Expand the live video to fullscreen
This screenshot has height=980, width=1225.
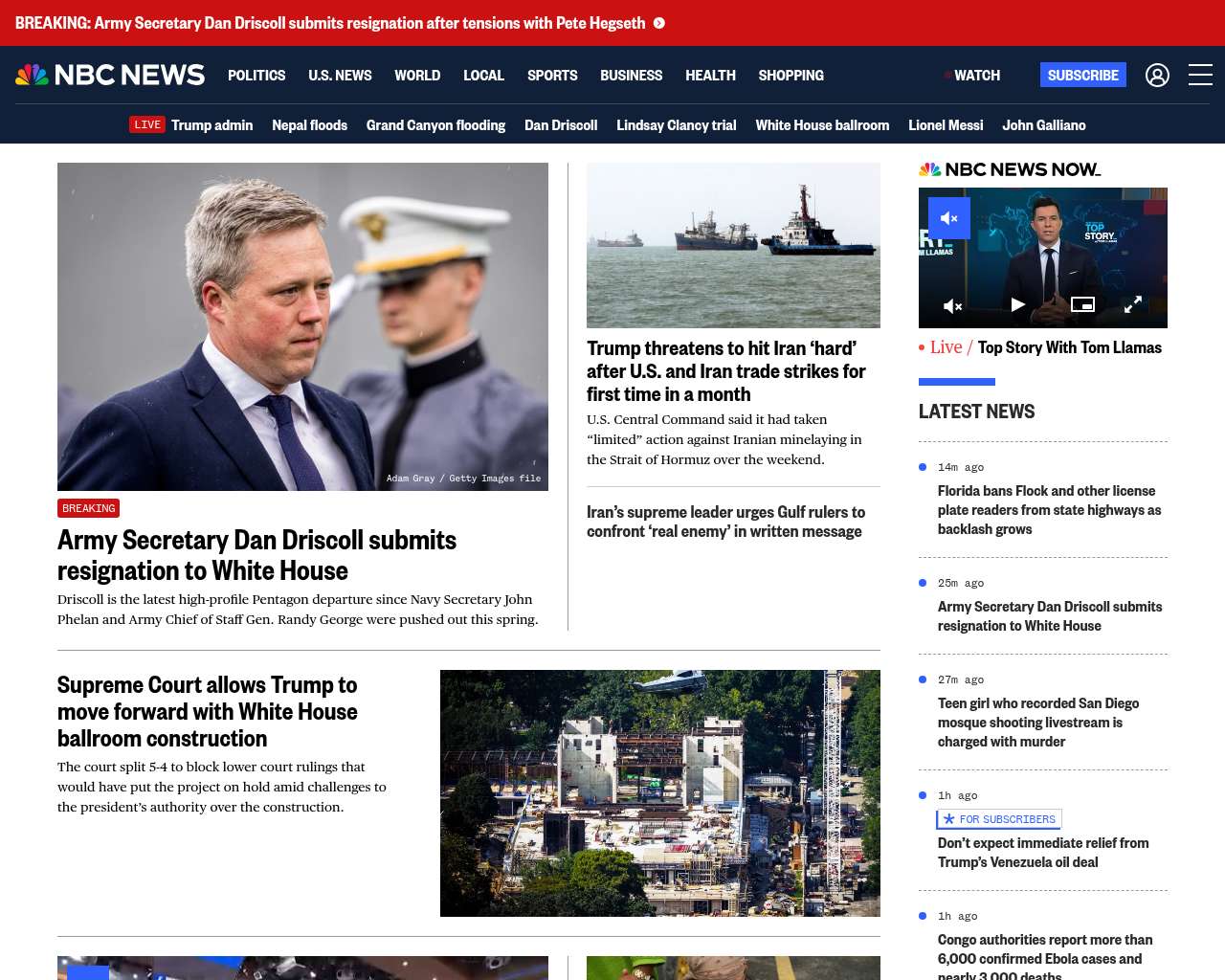1133,304
